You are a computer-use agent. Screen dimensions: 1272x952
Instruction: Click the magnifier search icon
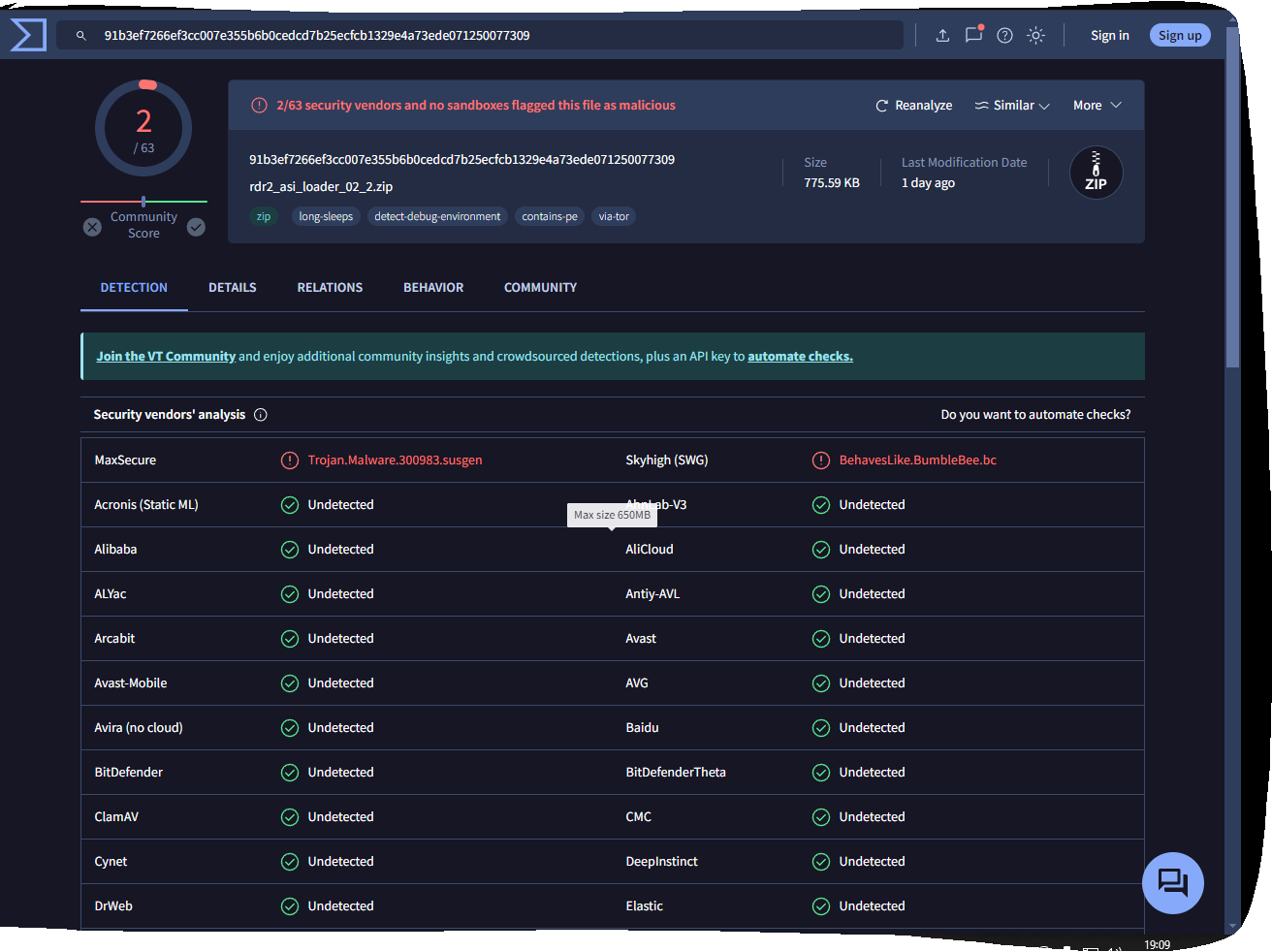point(81,36)
